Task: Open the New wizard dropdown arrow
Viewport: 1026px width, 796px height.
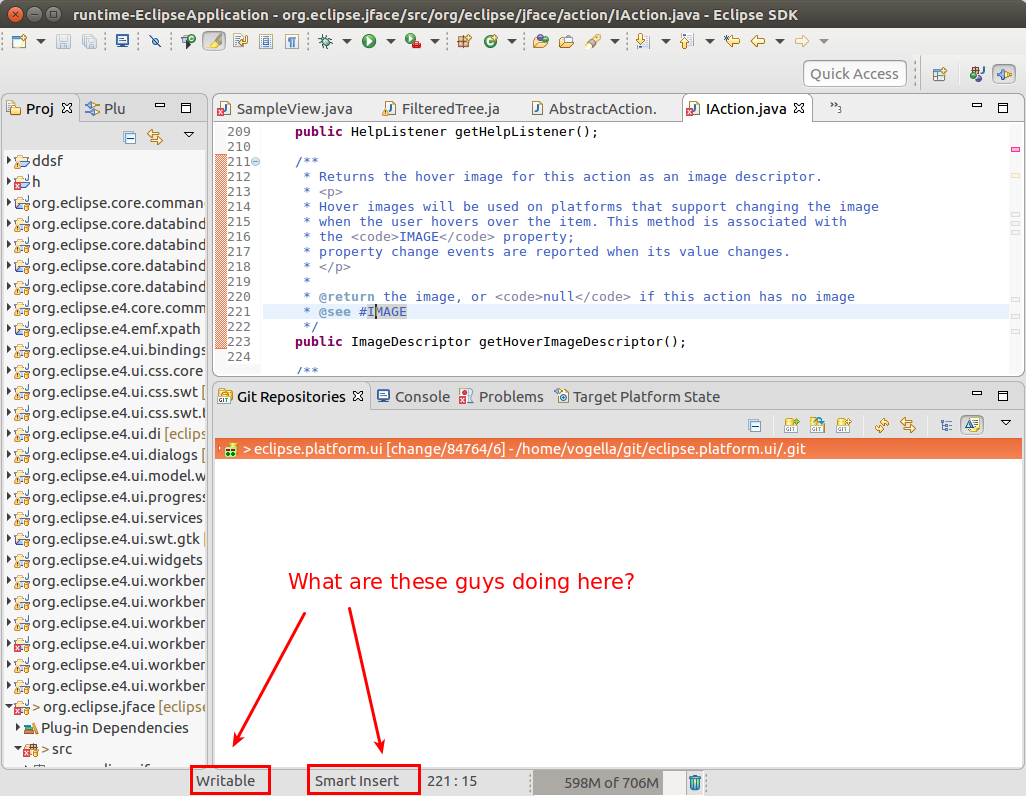Action: [41, 41]
